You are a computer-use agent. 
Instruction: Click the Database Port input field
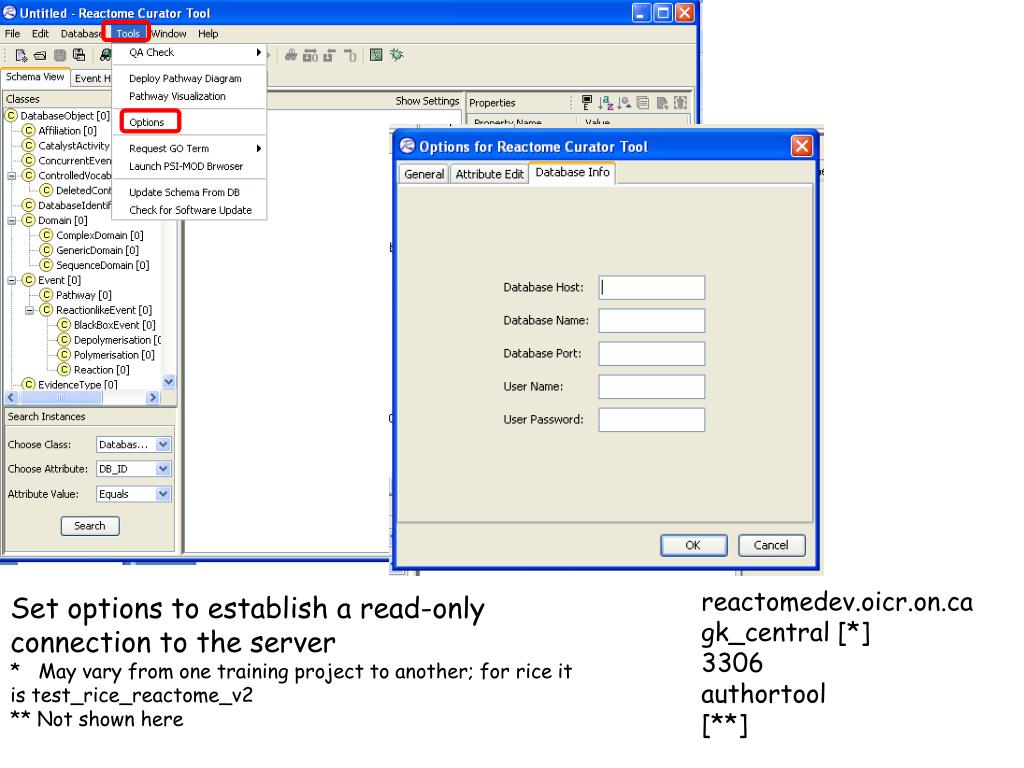pyautogui.click(x=652, y=353)
